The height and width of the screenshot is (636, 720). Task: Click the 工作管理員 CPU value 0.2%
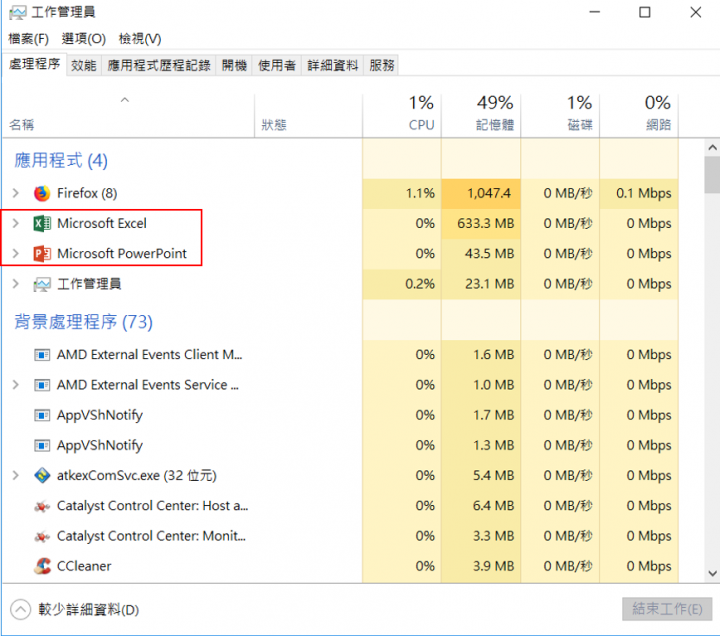(420, 284)
